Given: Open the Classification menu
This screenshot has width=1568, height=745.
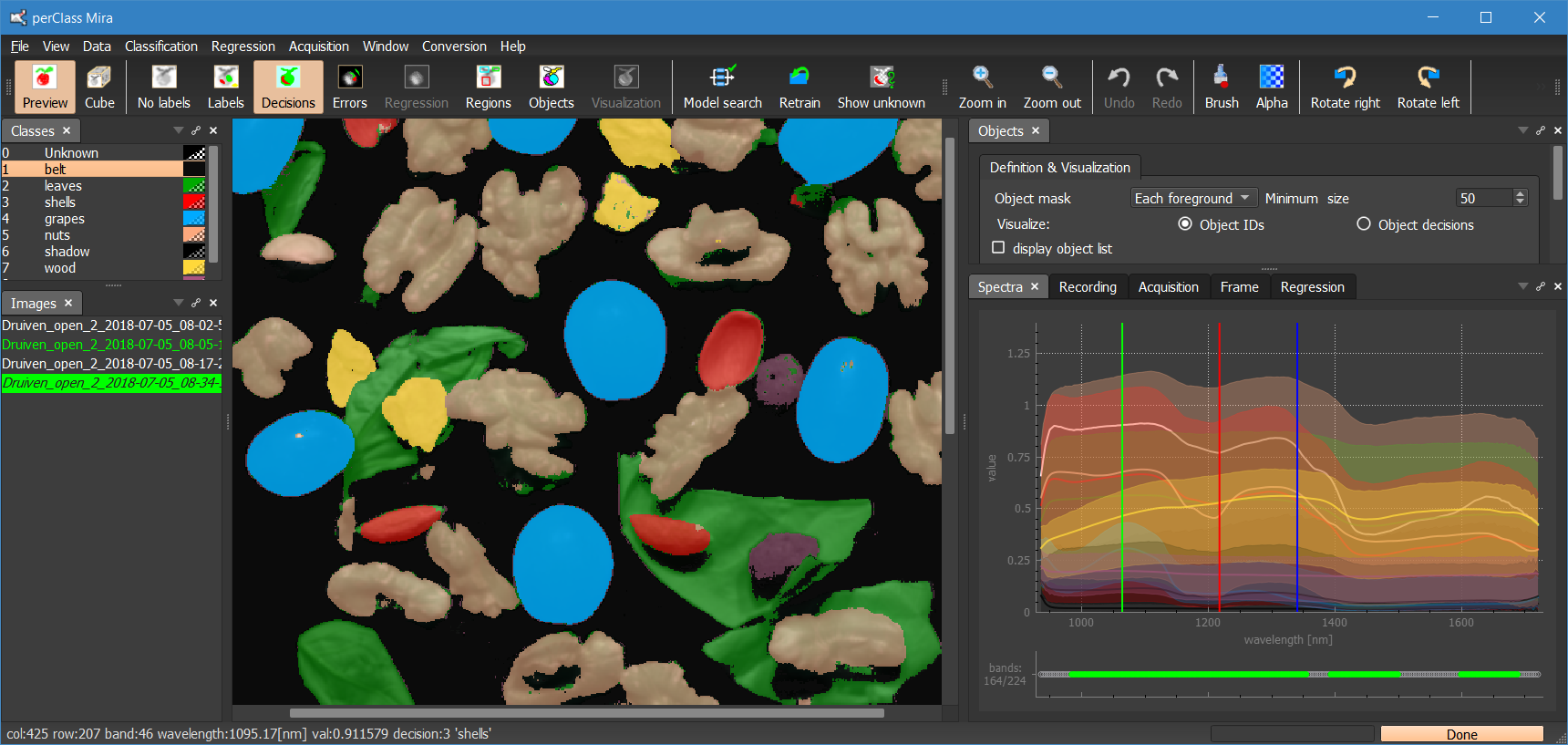Looking at the screenshot, I should pos(160,47).
